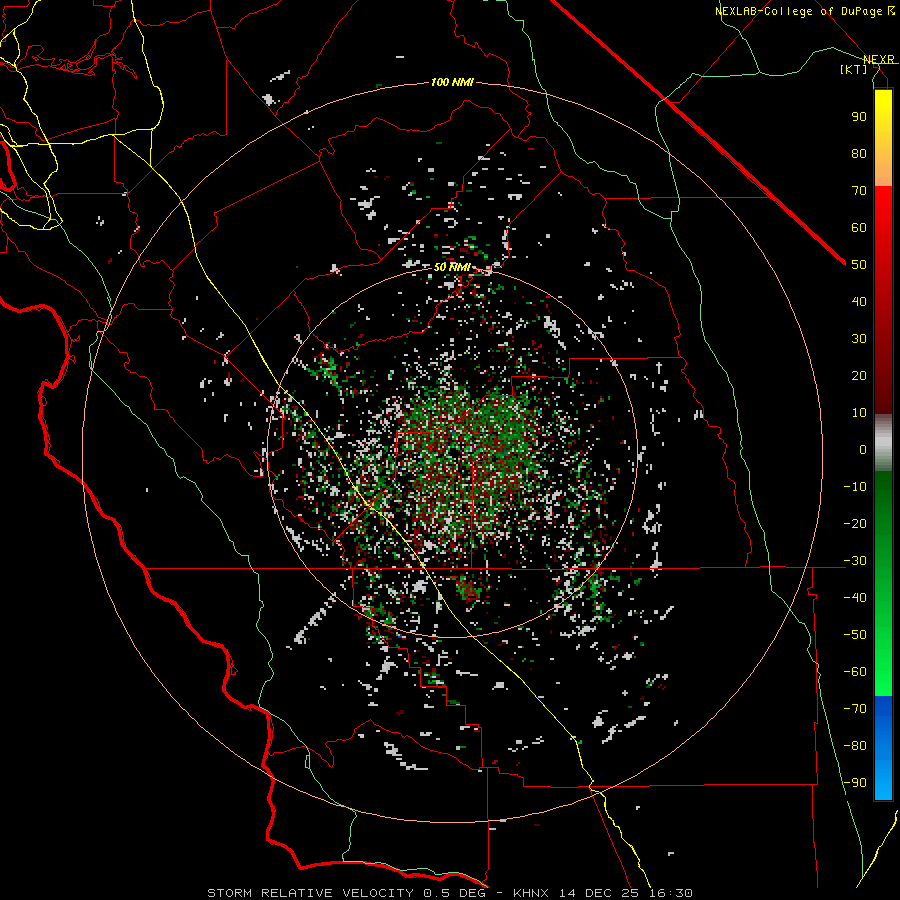This screenshot has height=900, width=900.
Task: Select the 80 value on velocity scale
Action: click(859, 153)
